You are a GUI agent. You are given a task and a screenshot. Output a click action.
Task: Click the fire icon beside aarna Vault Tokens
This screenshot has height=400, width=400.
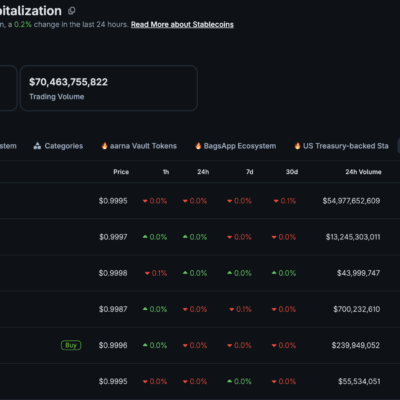(104, 146)
